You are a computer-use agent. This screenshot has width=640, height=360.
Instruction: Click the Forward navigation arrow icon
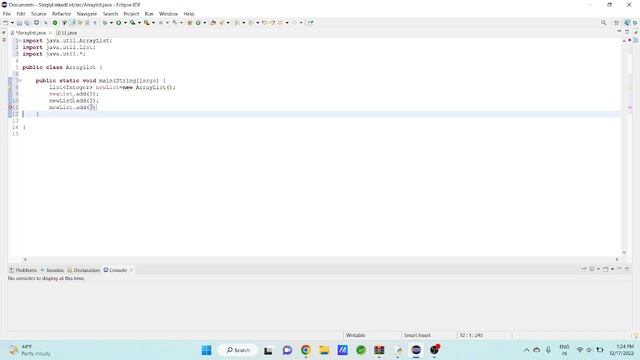click(294, 23)
